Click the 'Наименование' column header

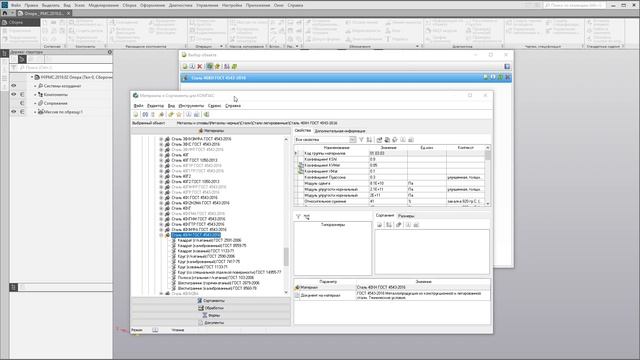coord(336,147)
